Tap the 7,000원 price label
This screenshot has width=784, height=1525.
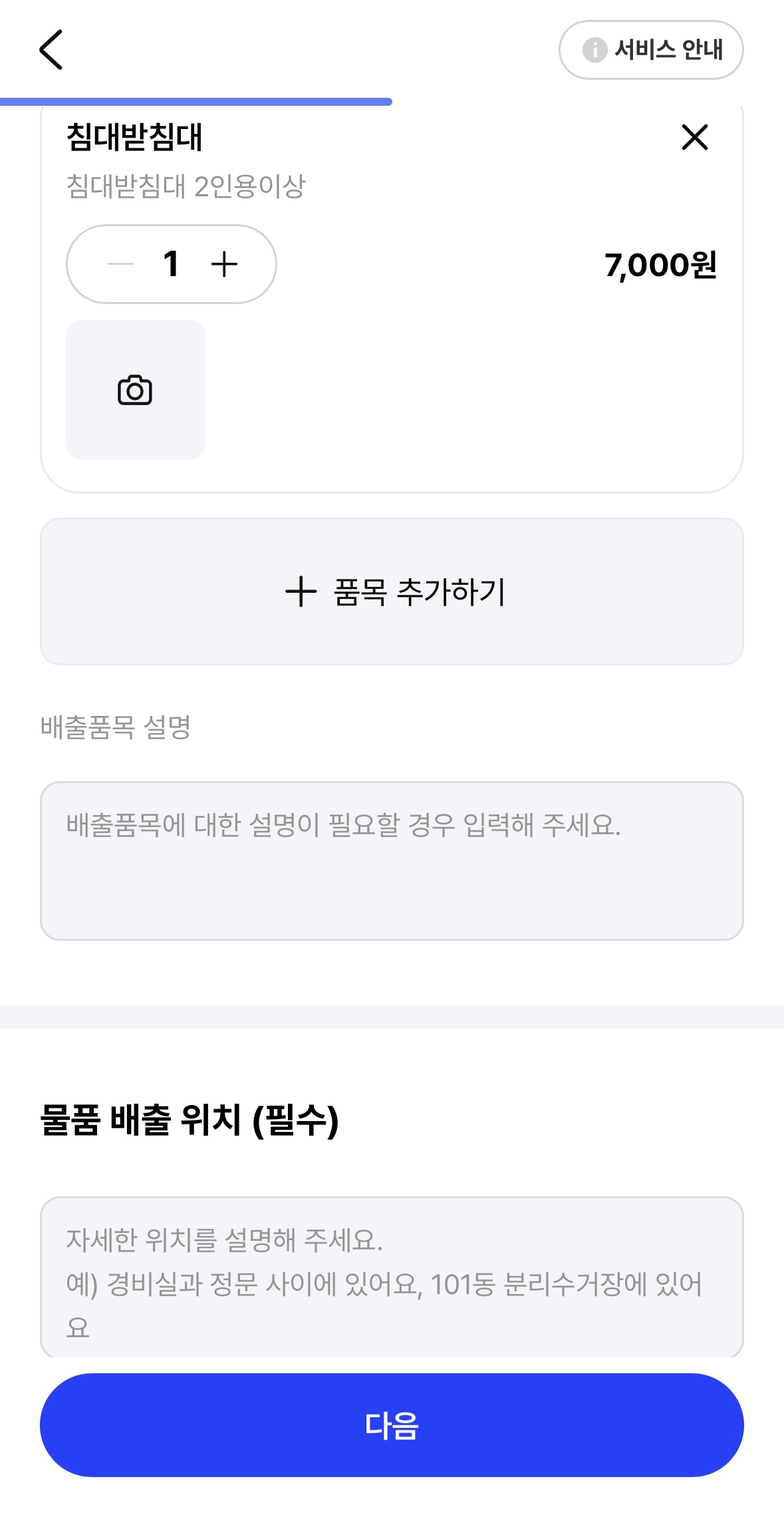click(660, 265)
